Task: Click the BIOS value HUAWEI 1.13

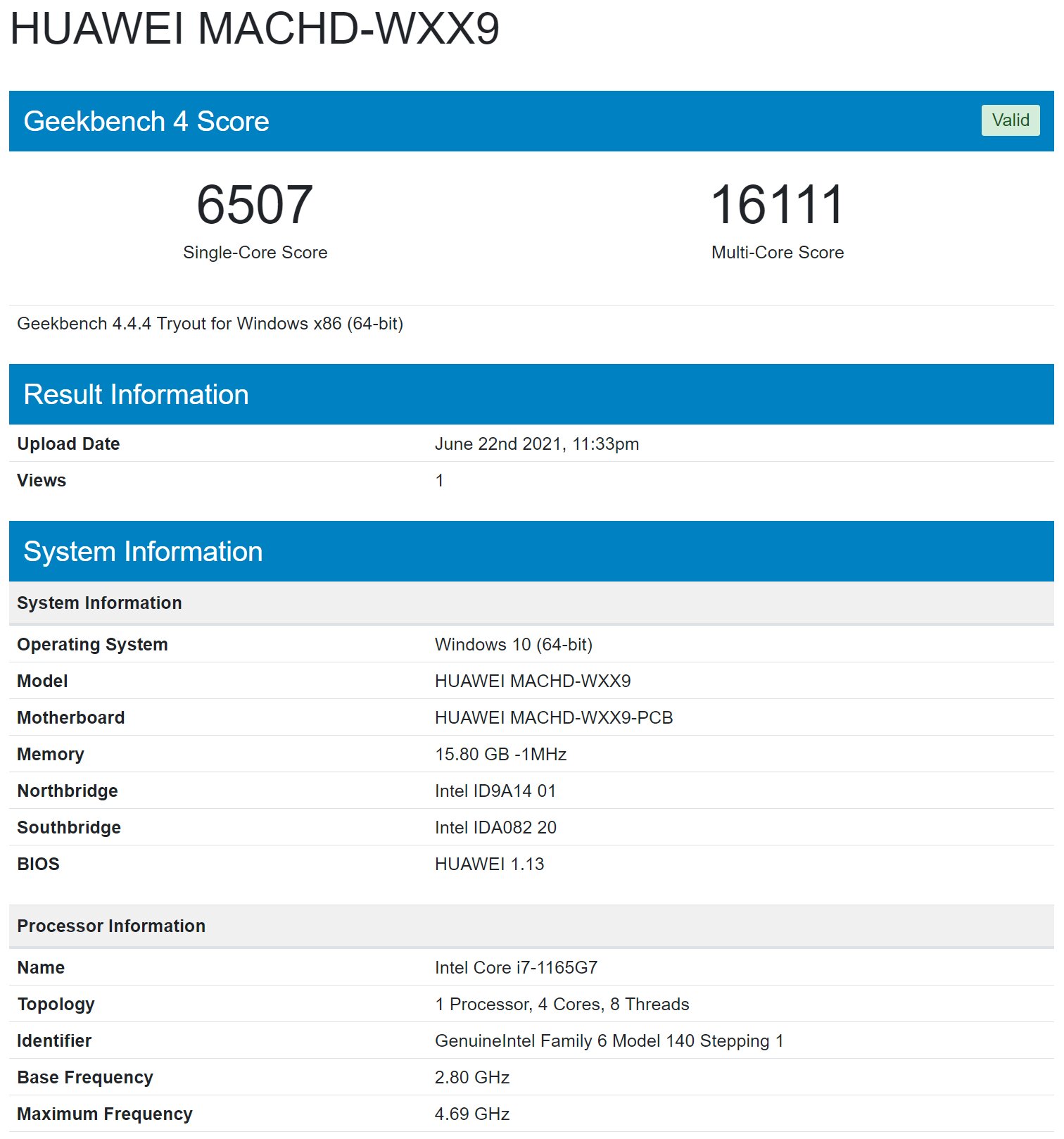Action: pos(489,864)
